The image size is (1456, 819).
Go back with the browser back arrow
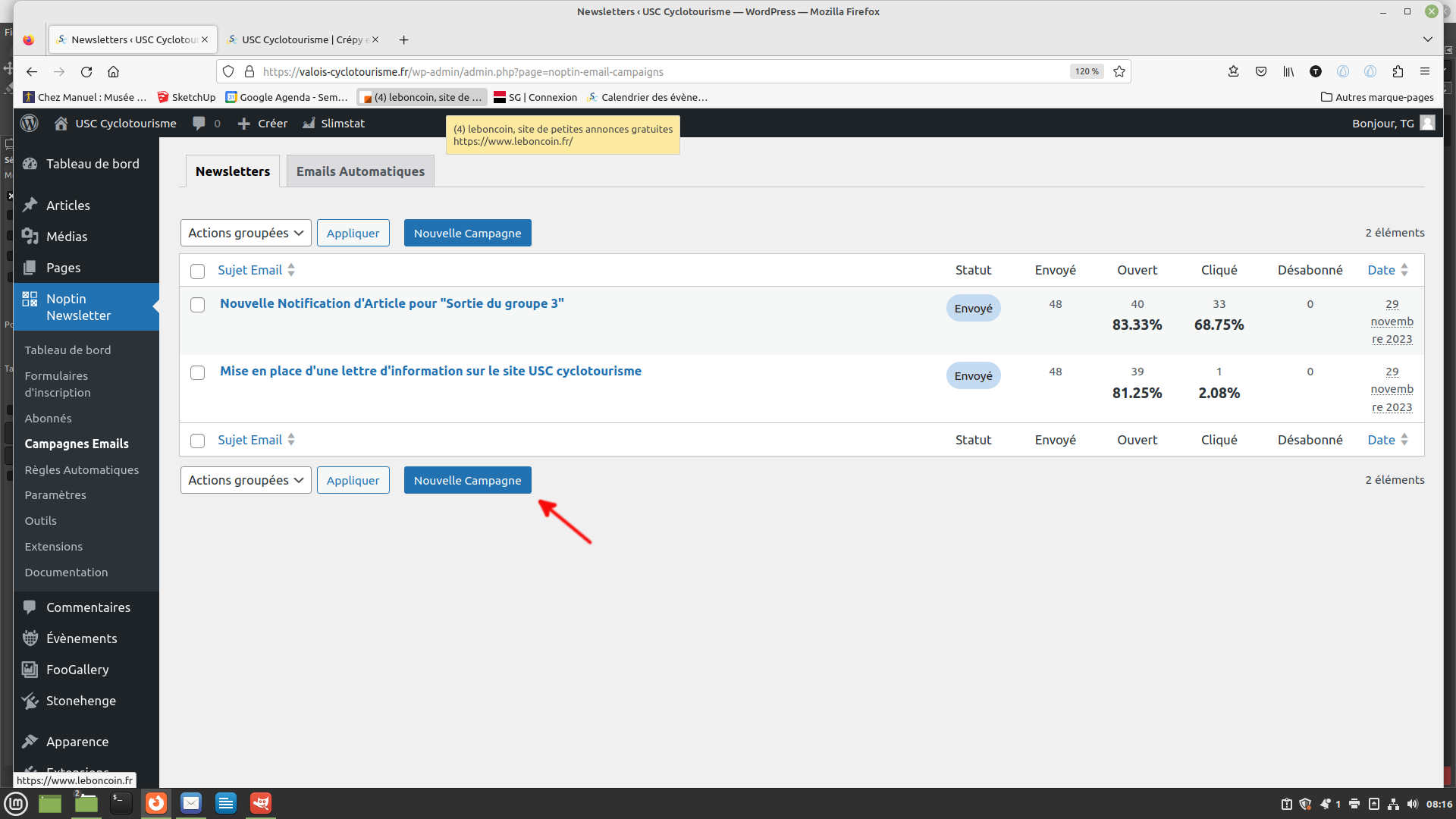click(x=32, y=71)
